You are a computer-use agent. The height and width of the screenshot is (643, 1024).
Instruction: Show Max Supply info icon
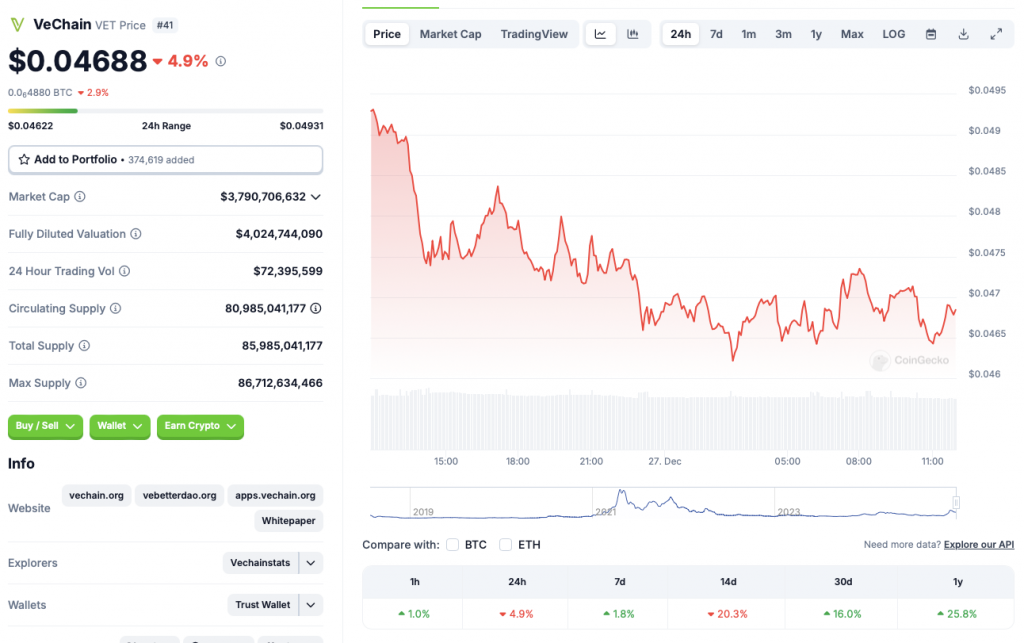pyautogui.click(x=80, y=383)
